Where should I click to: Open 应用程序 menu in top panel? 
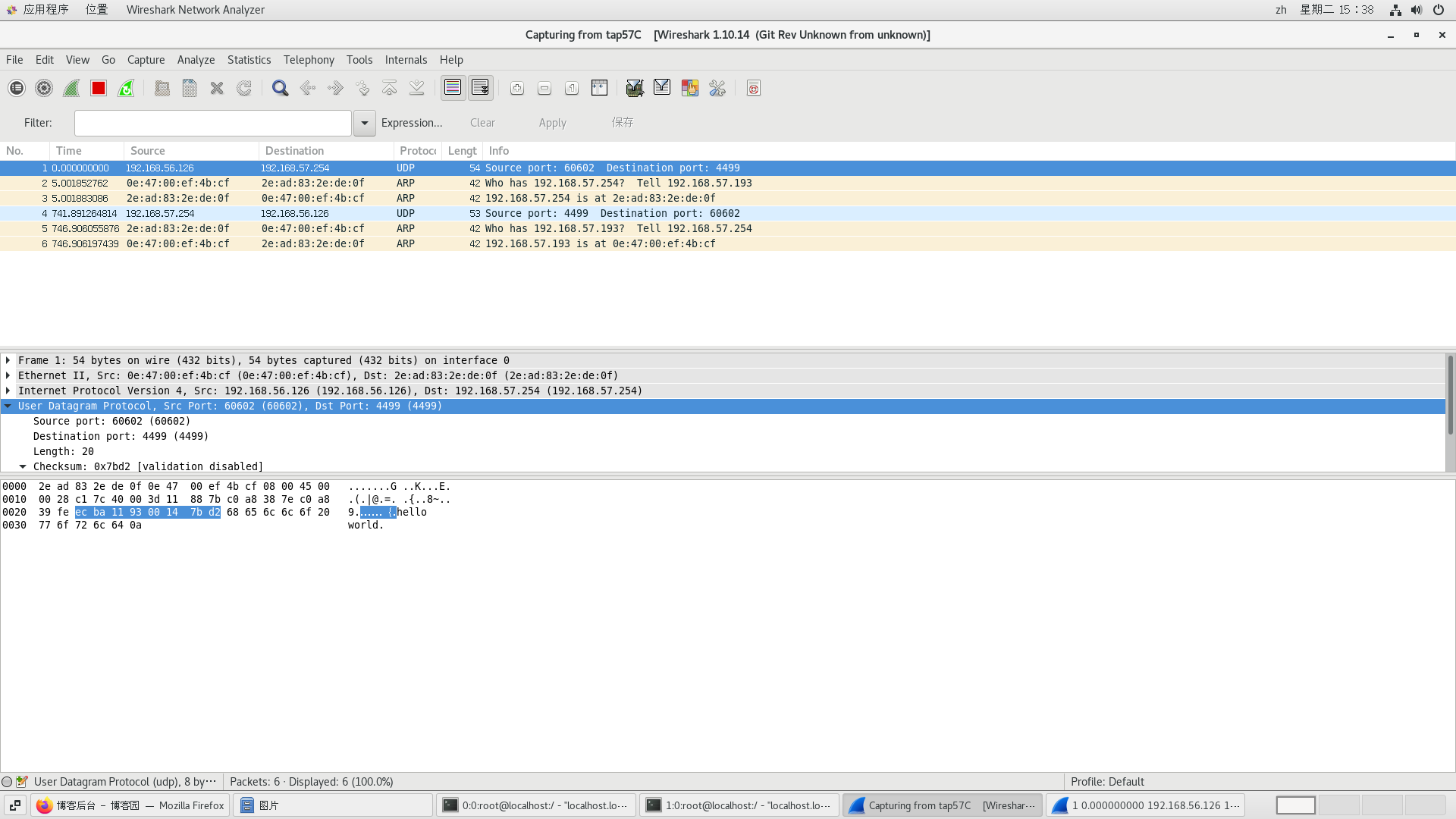[38, 10]
